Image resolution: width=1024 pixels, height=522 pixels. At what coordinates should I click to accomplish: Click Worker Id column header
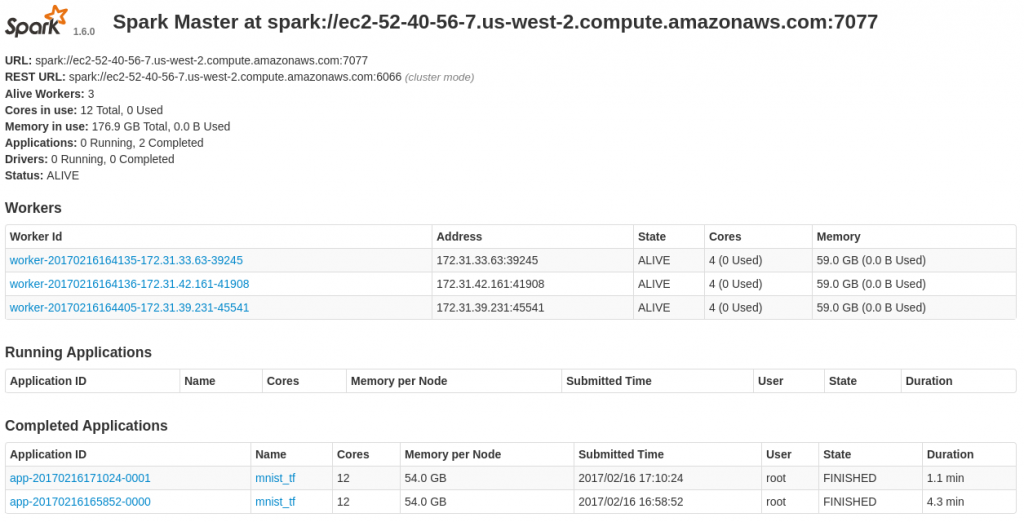(x=36, y=237)
